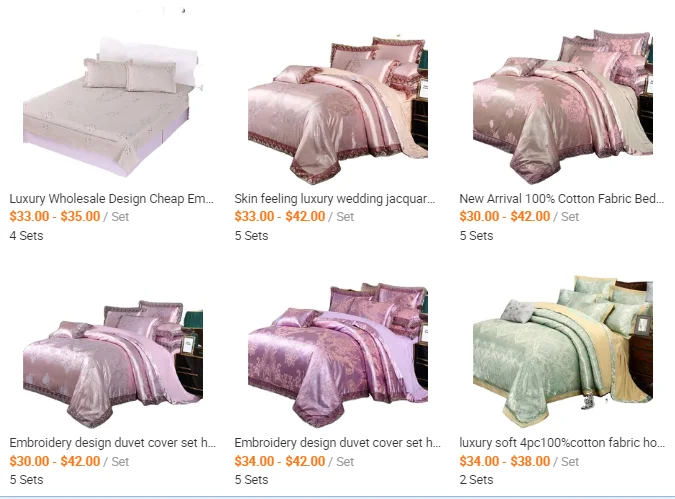Viewport: 675px width, 499px height.
Task: Open the beige embroidered bed sheet image
Action: click(113, 108)
